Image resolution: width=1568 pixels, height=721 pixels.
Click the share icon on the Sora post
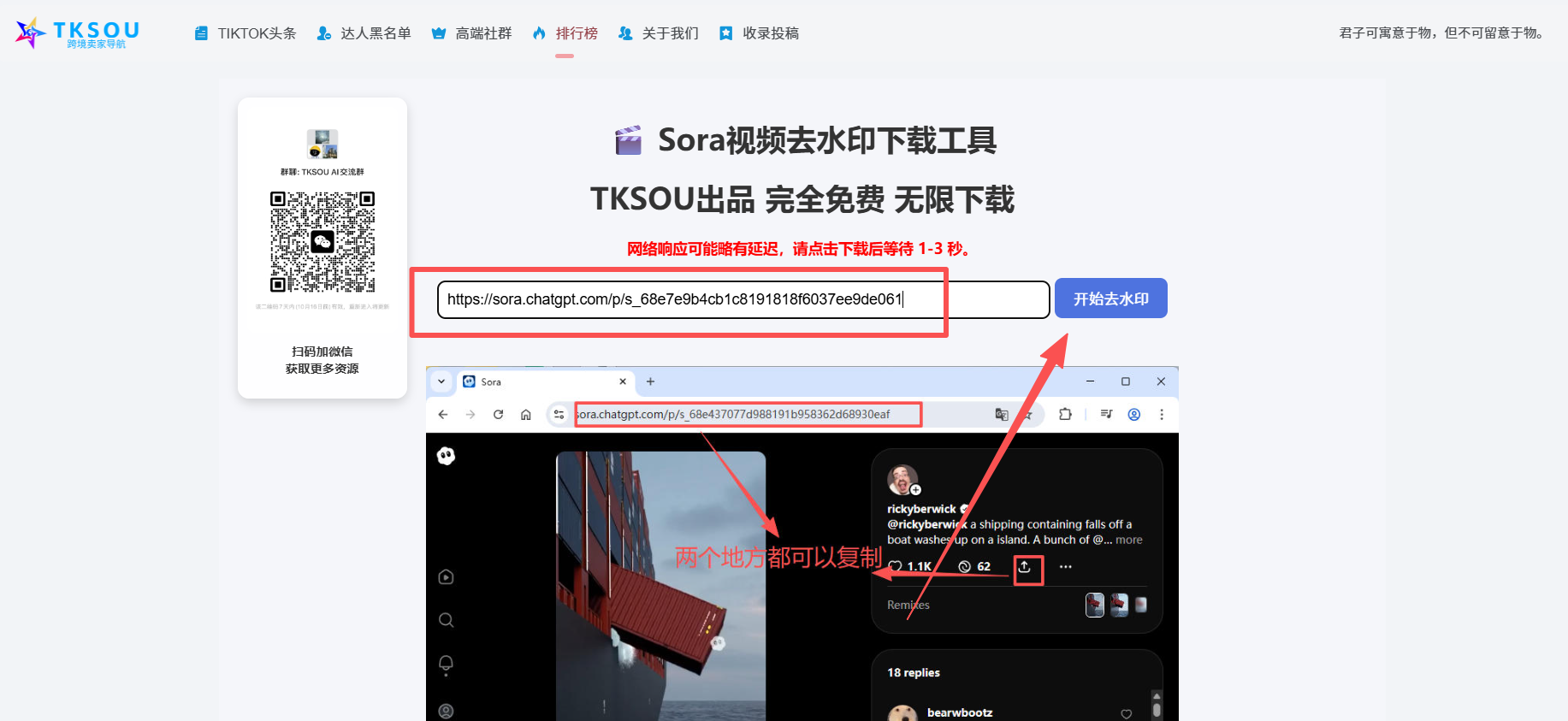[1025, 567]
